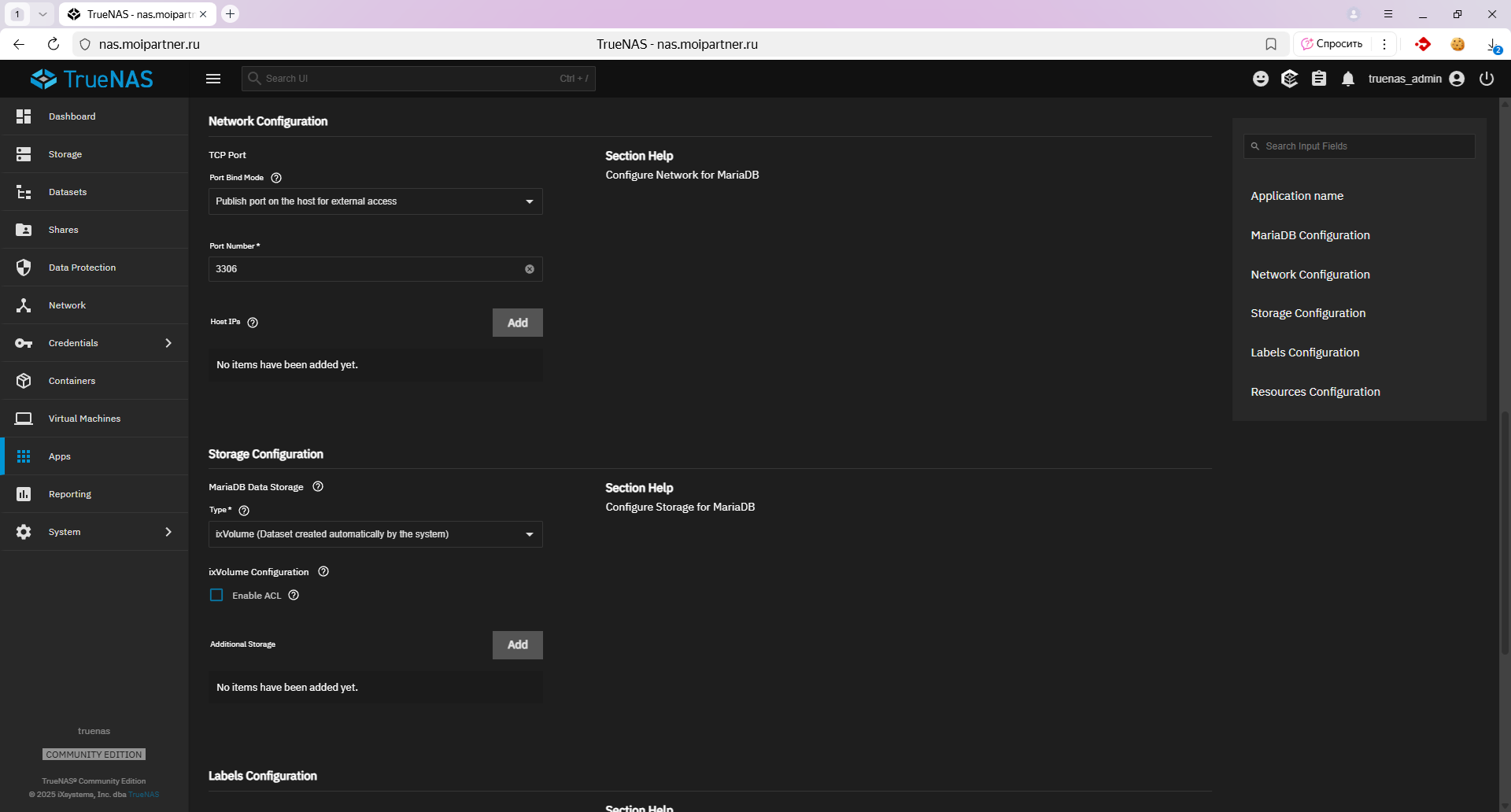Click the feedback smiley icon

pyautogui.click(x=1261, y=79)
